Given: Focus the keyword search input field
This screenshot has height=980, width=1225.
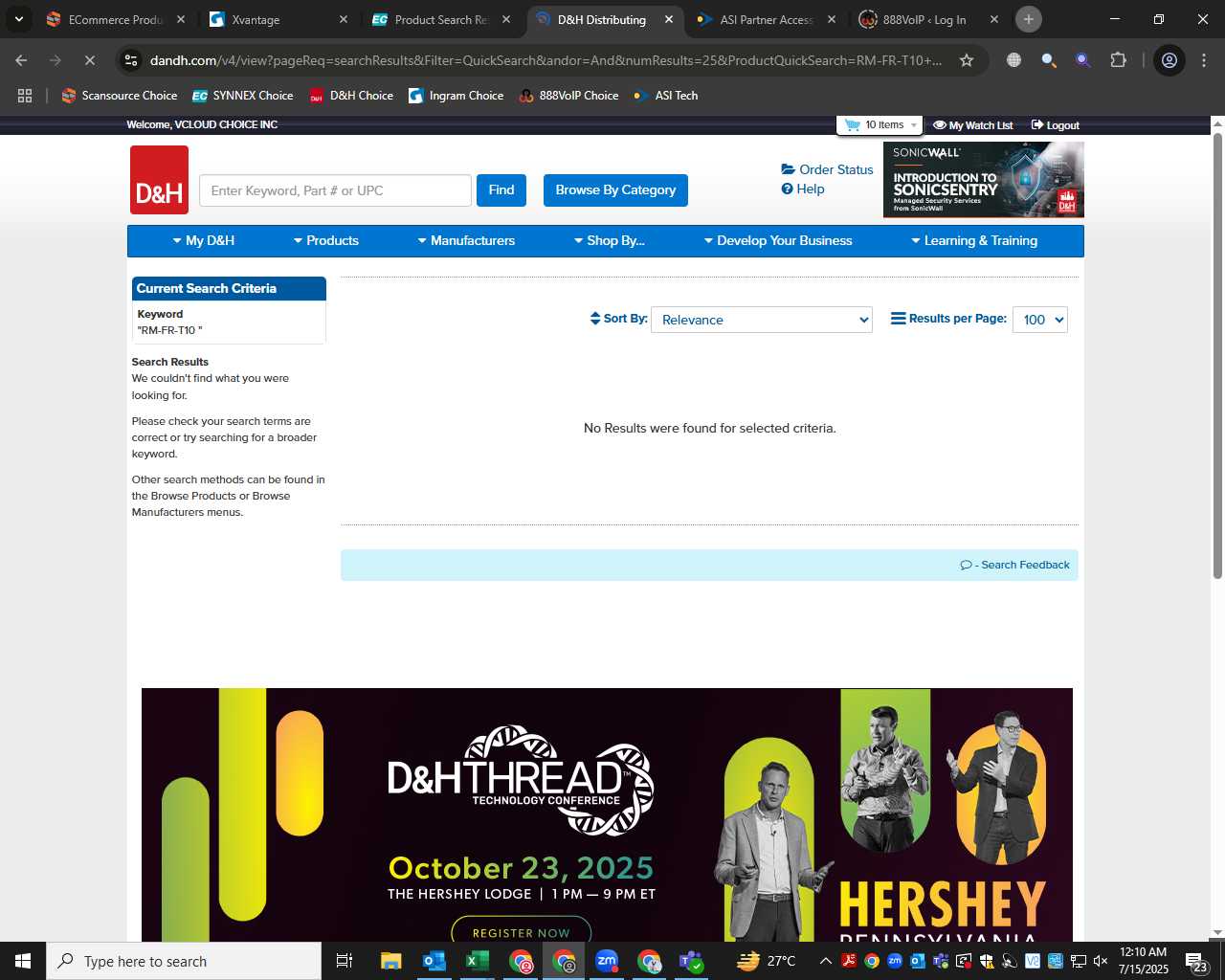Looking at the screenshot, I should [335, 190].
